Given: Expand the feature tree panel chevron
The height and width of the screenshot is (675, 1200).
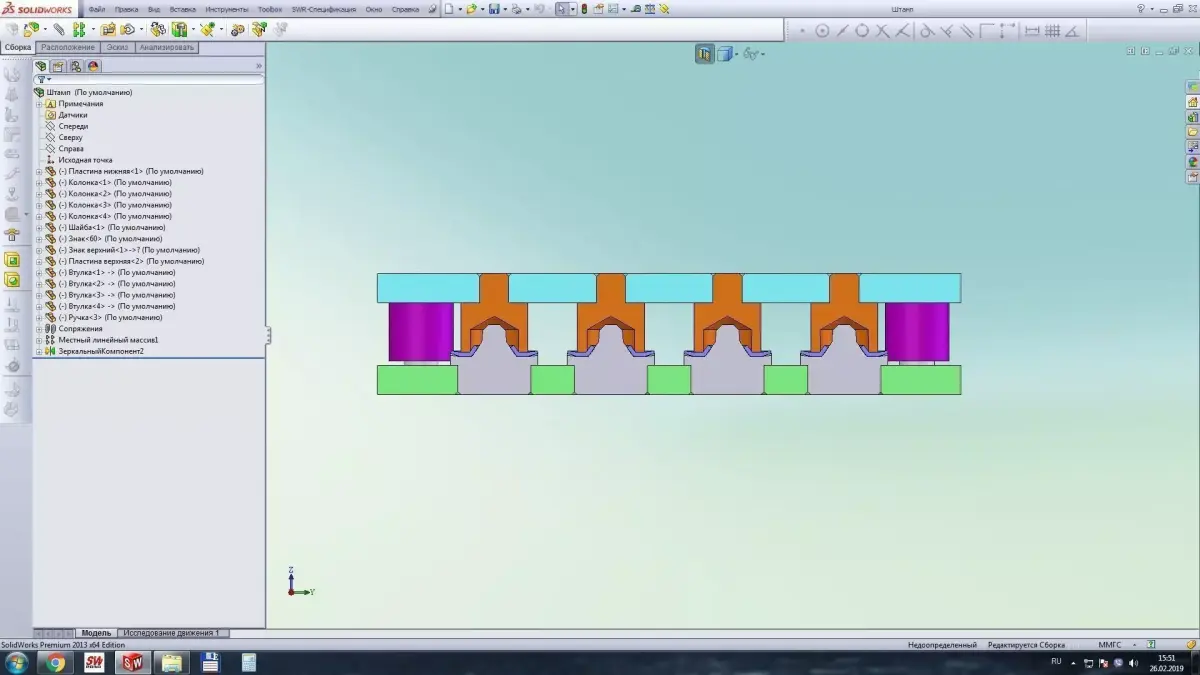Looking at the screenshot, I should pos(259,66).
